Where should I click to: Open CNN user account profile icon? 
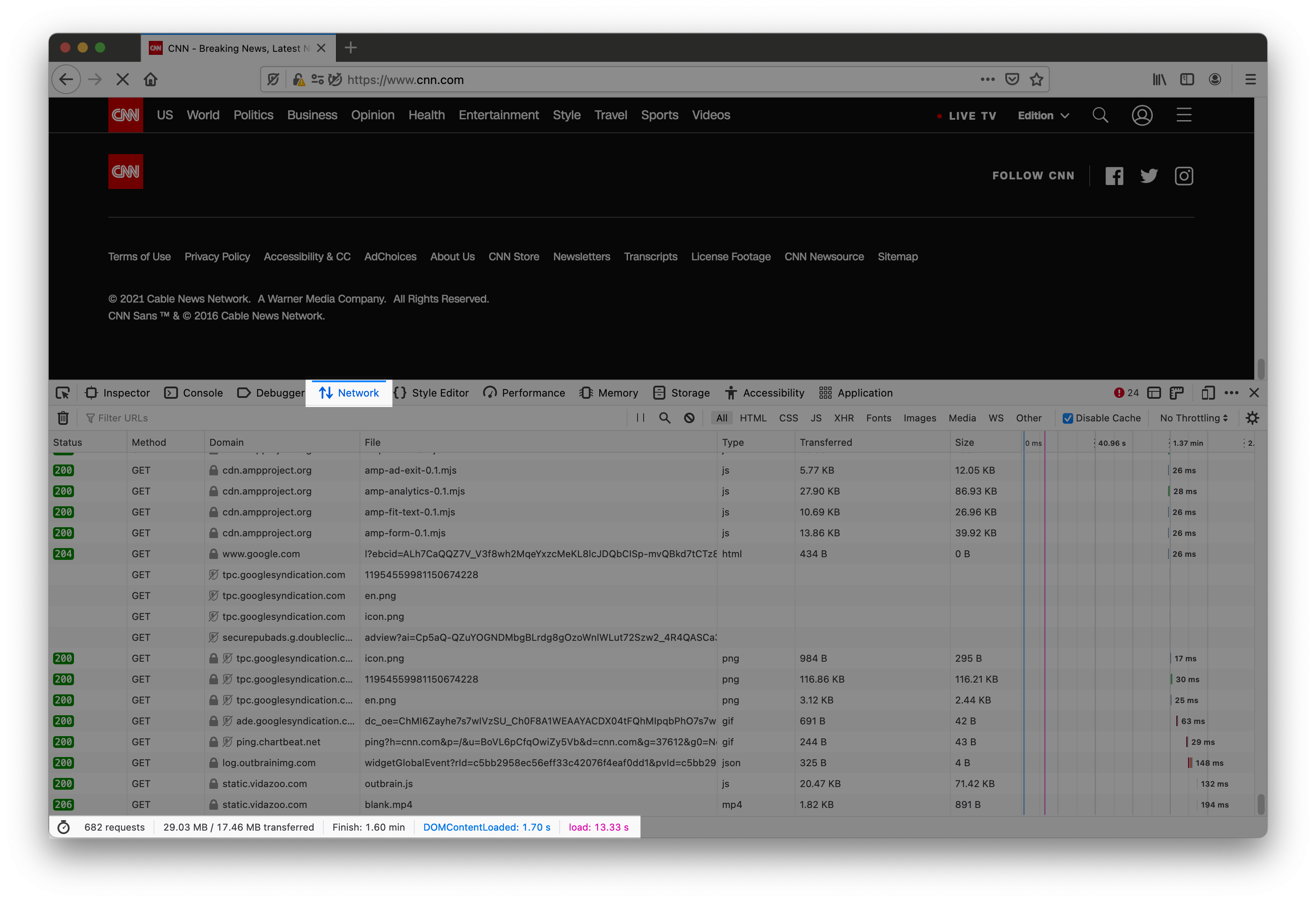[1141, 116]
